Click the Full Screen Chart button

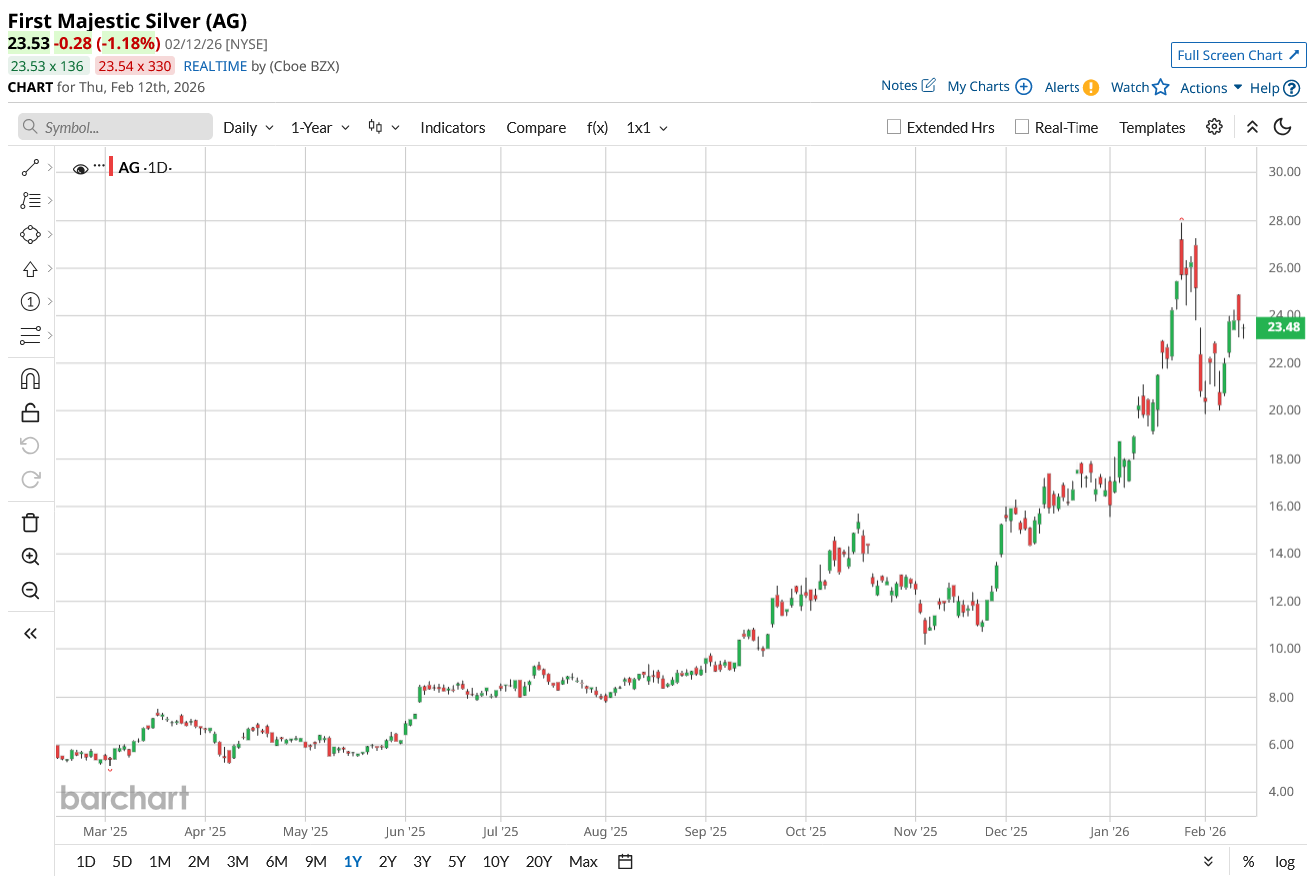tap(1238, 55)
